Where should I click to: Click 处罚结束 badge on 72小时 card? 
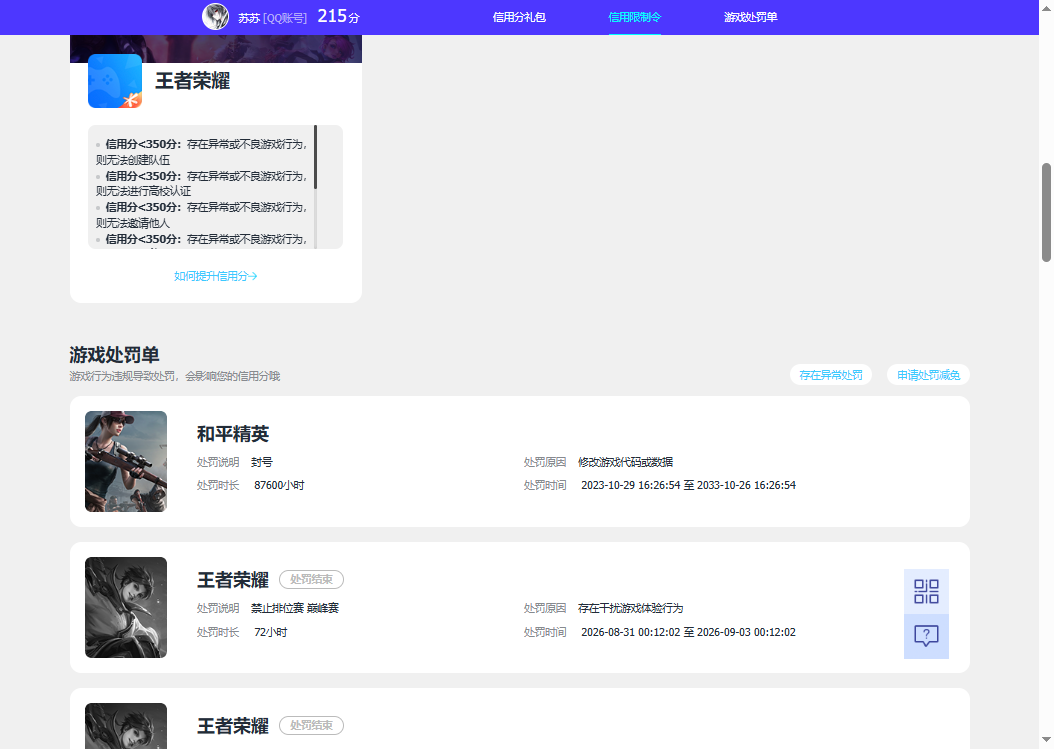[311, 580]
